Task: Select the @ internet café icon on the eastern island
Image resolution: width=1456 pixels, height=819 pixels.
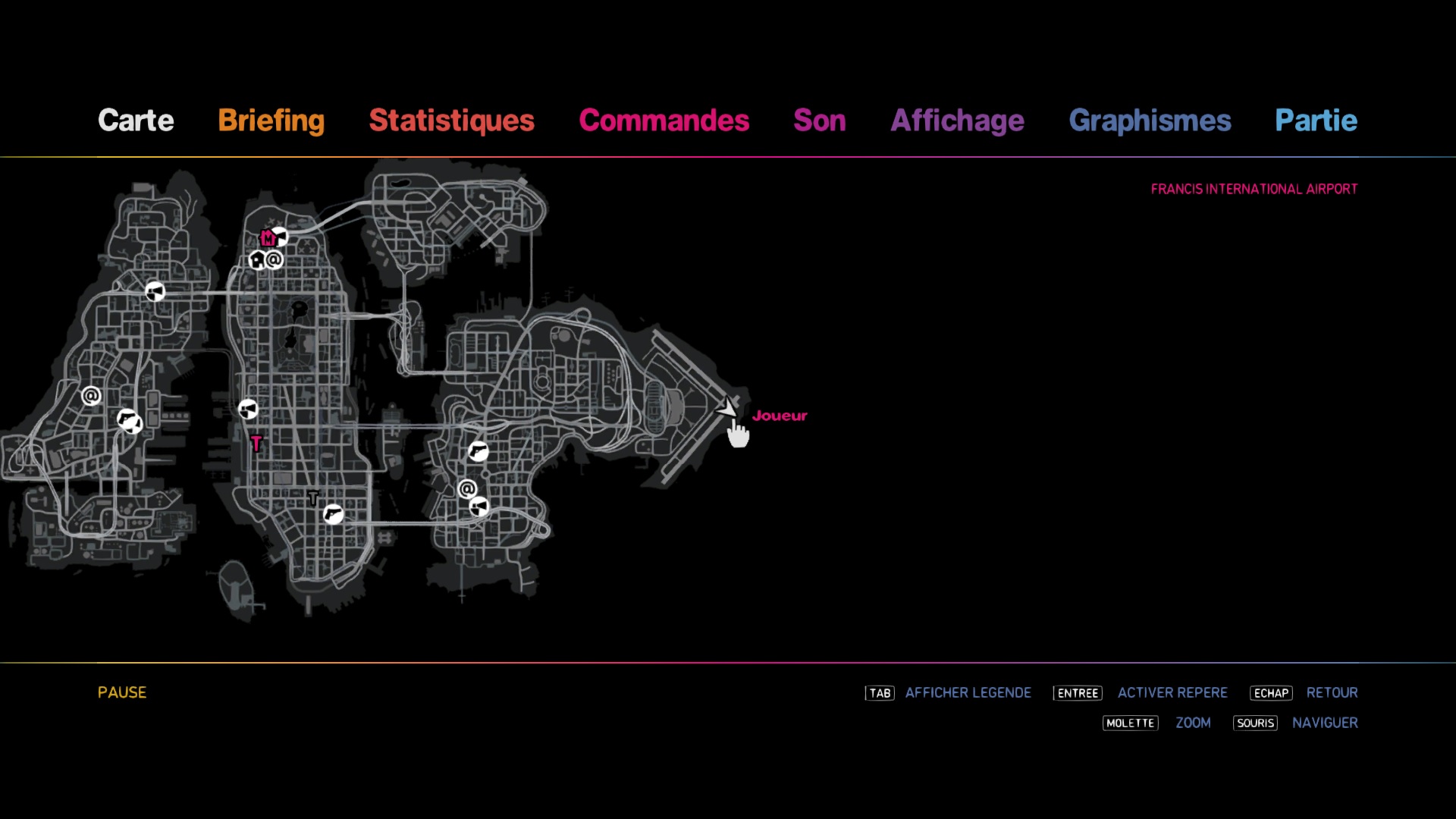Action: point(468,489)
